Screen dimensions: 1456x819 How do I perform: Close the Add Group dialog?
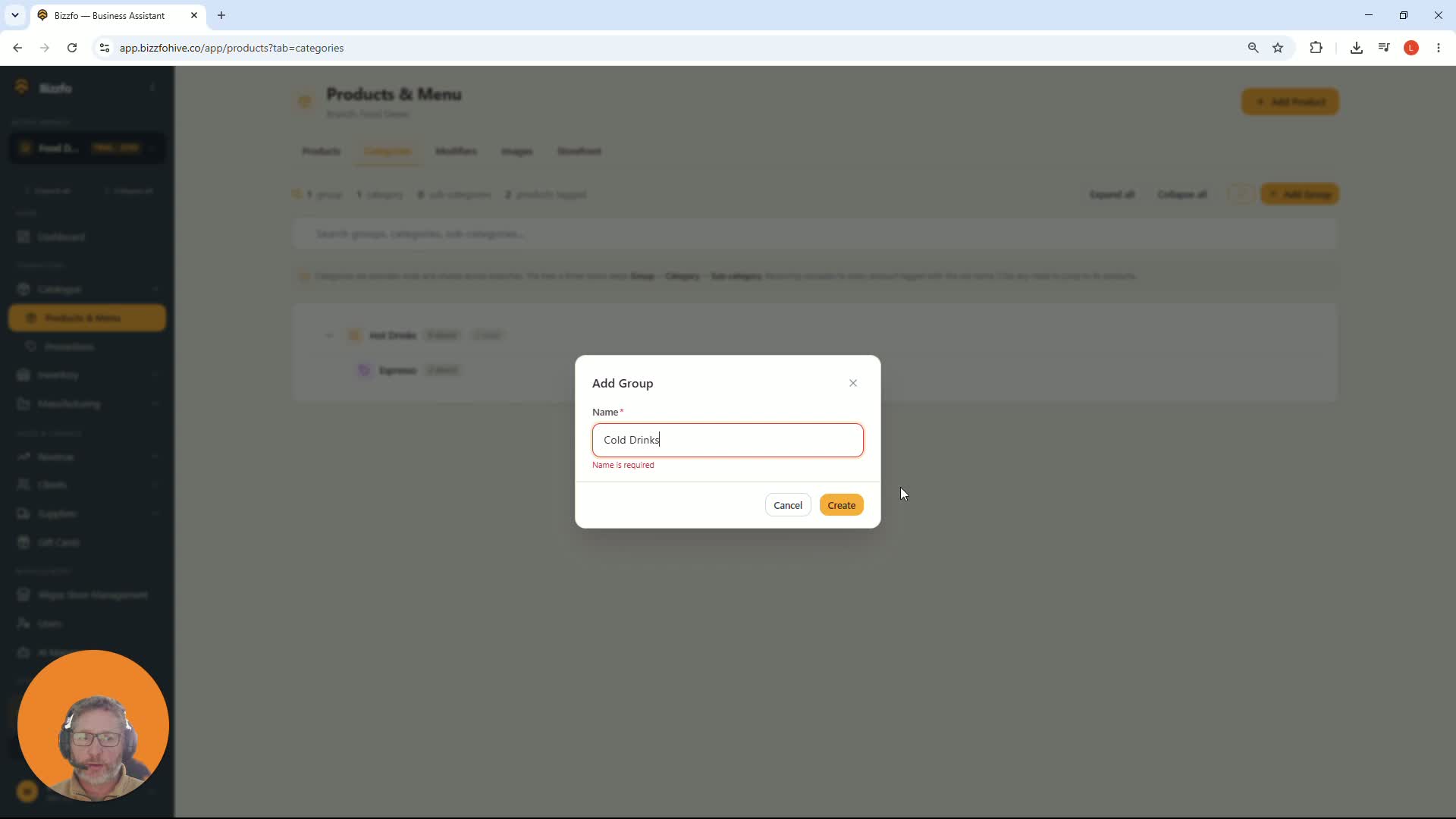pos(853,383)
